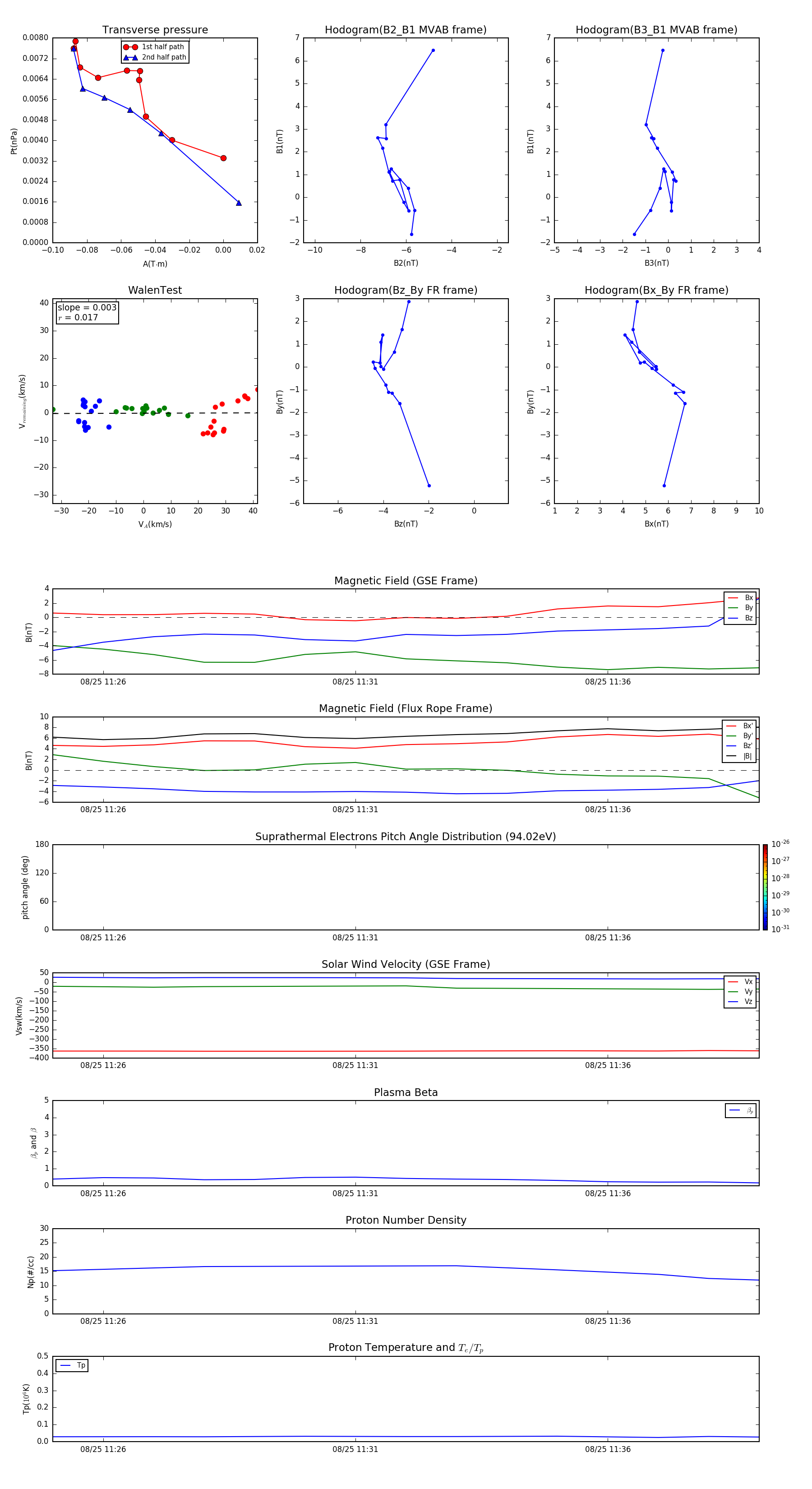Click the 'Hodogram(Bz_By FR frame)' title

406,290
